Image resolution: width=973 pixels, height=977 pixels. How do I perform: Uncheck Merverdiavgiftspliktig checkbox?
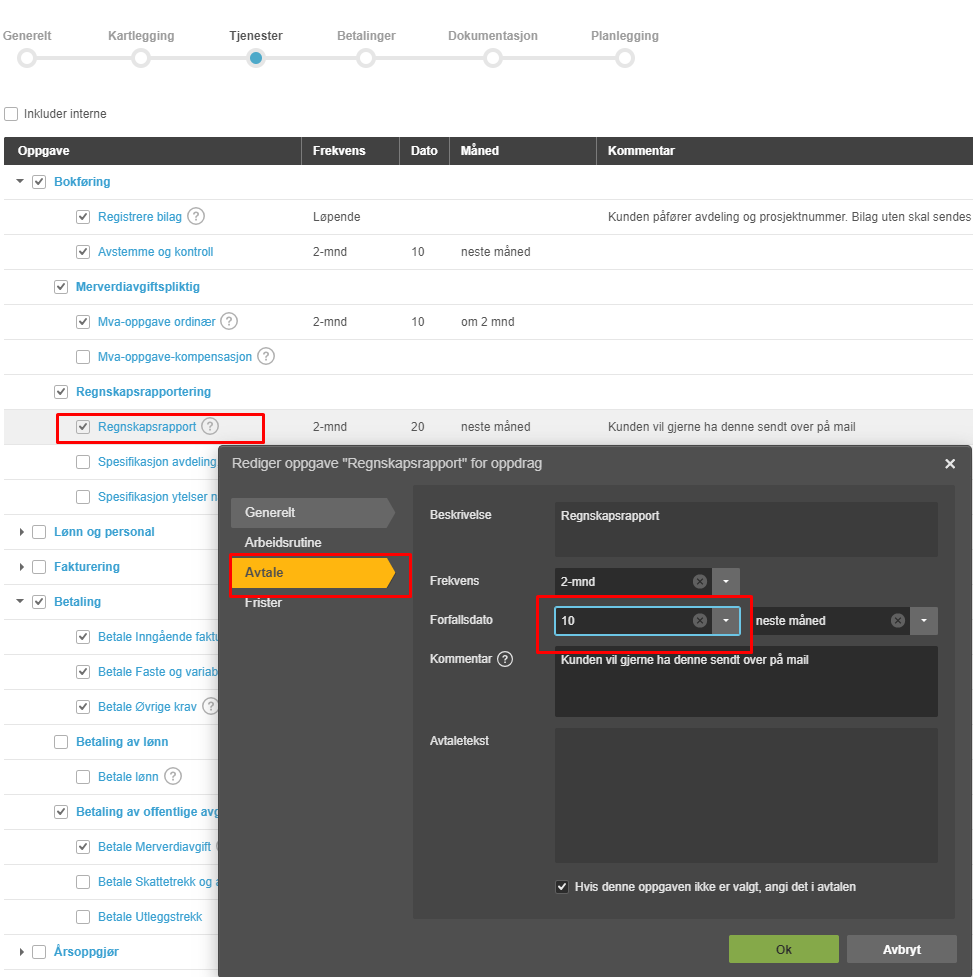(x=60, y=287)
